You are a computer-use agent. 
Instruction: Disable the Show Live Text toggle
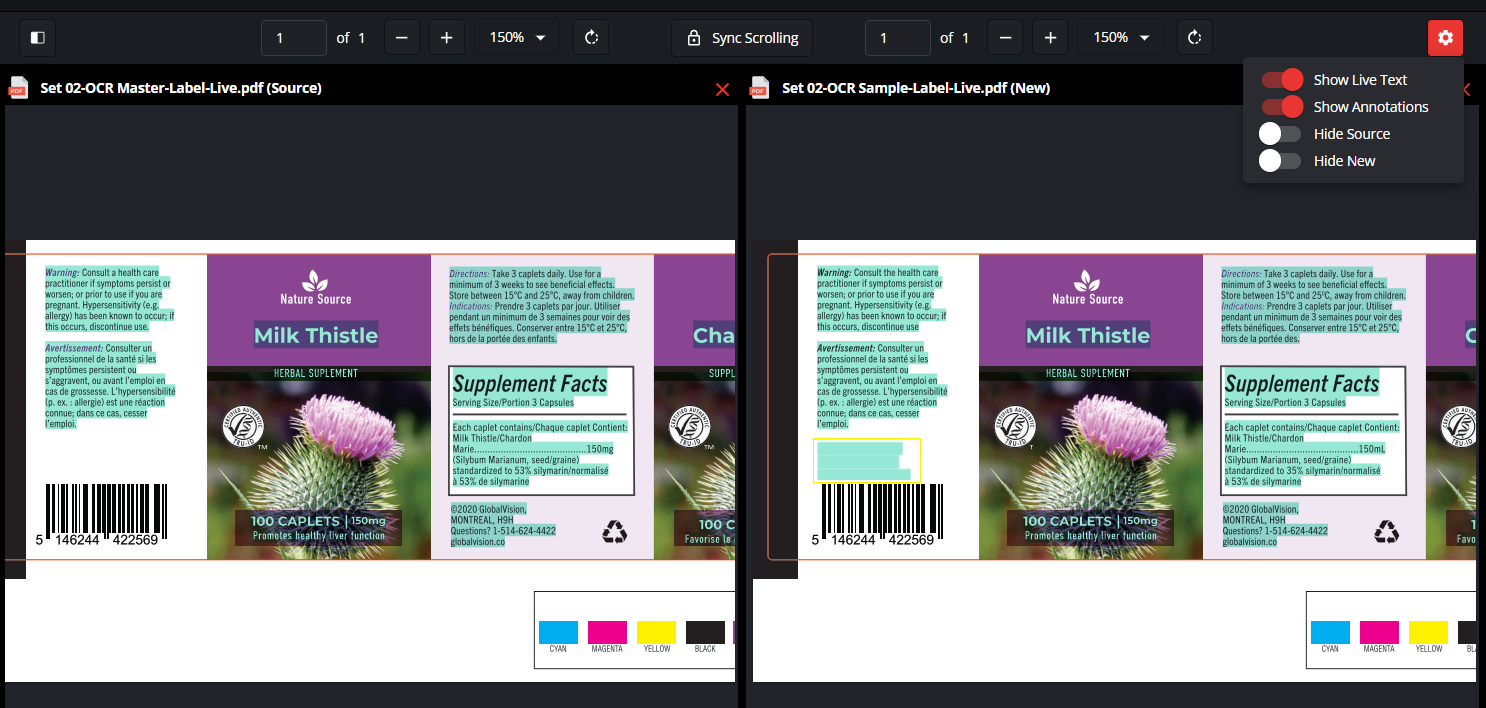click(x=1281, y=80)
